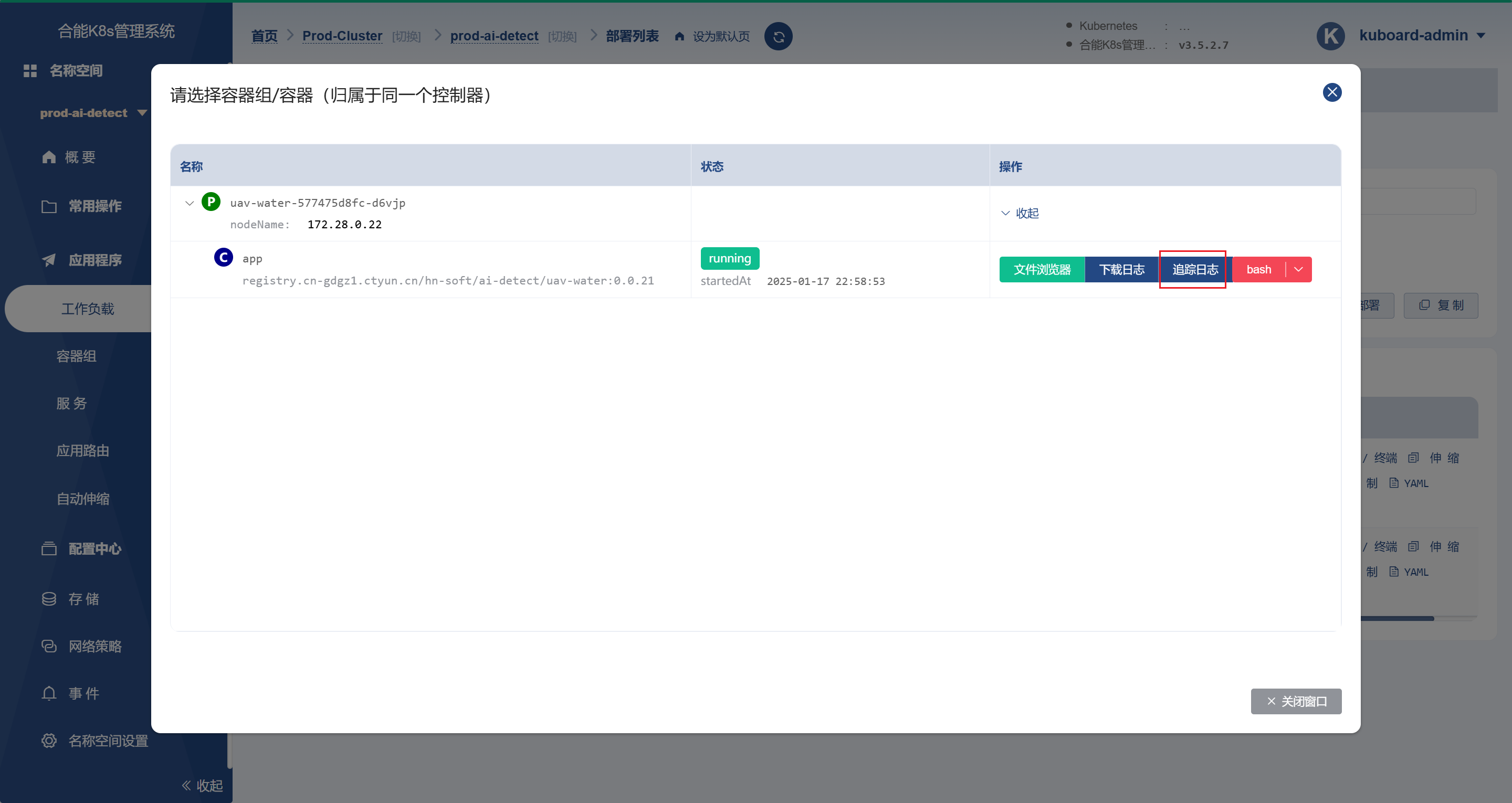Click the startedAt timestamp 2025-01-17 22:58:53

click(825, 282)
